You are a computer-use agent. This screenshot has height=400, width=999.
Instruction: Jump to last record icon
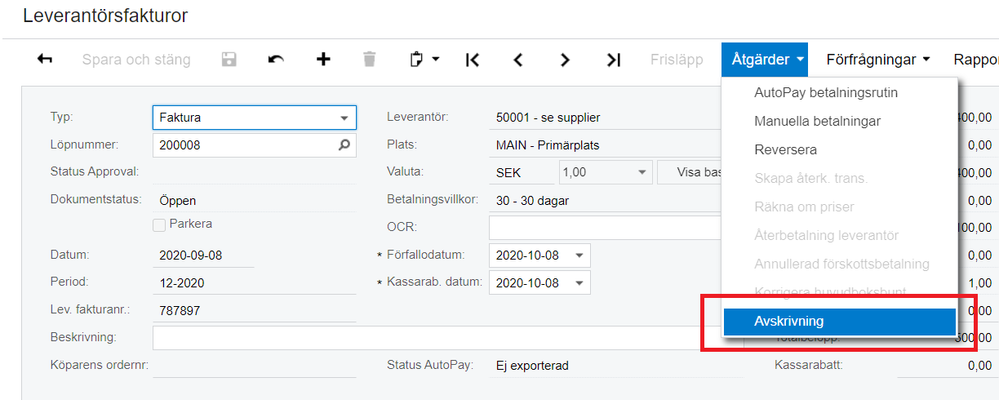tap(613, 59)
